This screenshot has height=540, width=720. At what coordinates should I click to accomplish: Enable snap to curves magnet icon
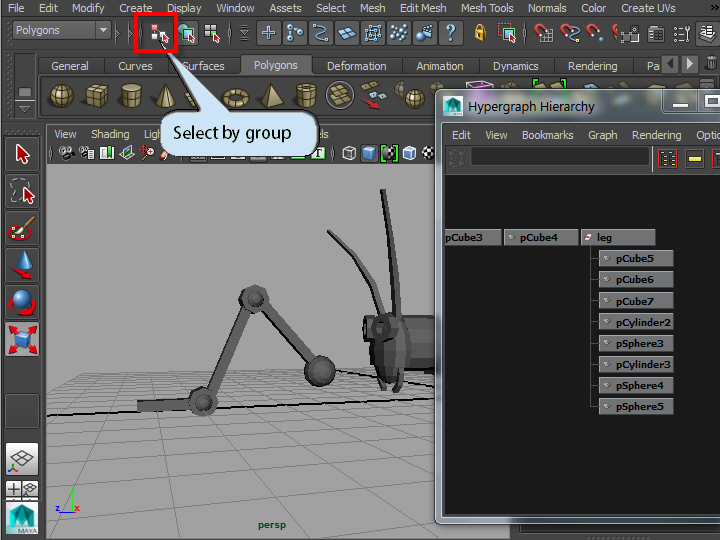click(570, 33)
